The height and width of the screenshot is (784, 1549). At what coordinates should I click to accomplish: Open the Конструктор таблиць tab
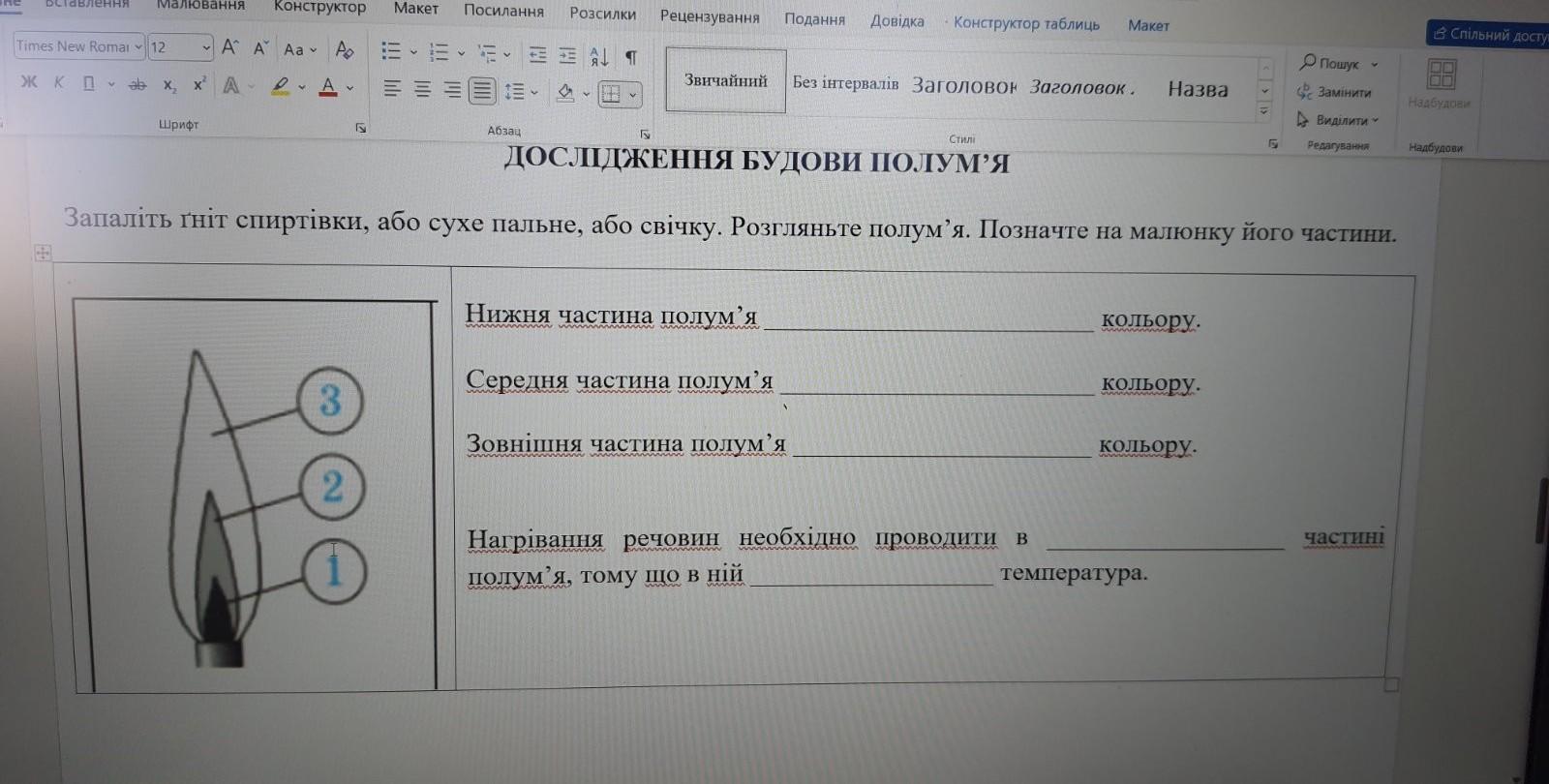point(1026,24)
